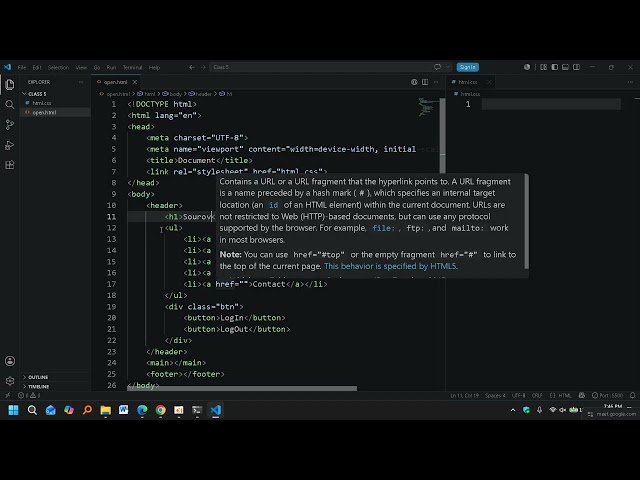
Task: Open the Windows Start menu
Action: (13, 410)
